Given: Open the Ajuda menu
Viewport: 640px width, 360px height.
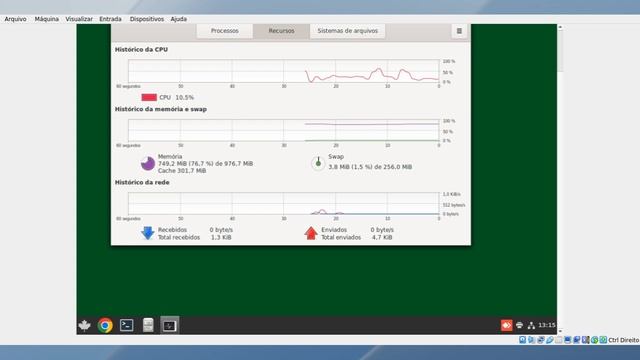Looking at the screenshot, I should [x=179, y=19].
